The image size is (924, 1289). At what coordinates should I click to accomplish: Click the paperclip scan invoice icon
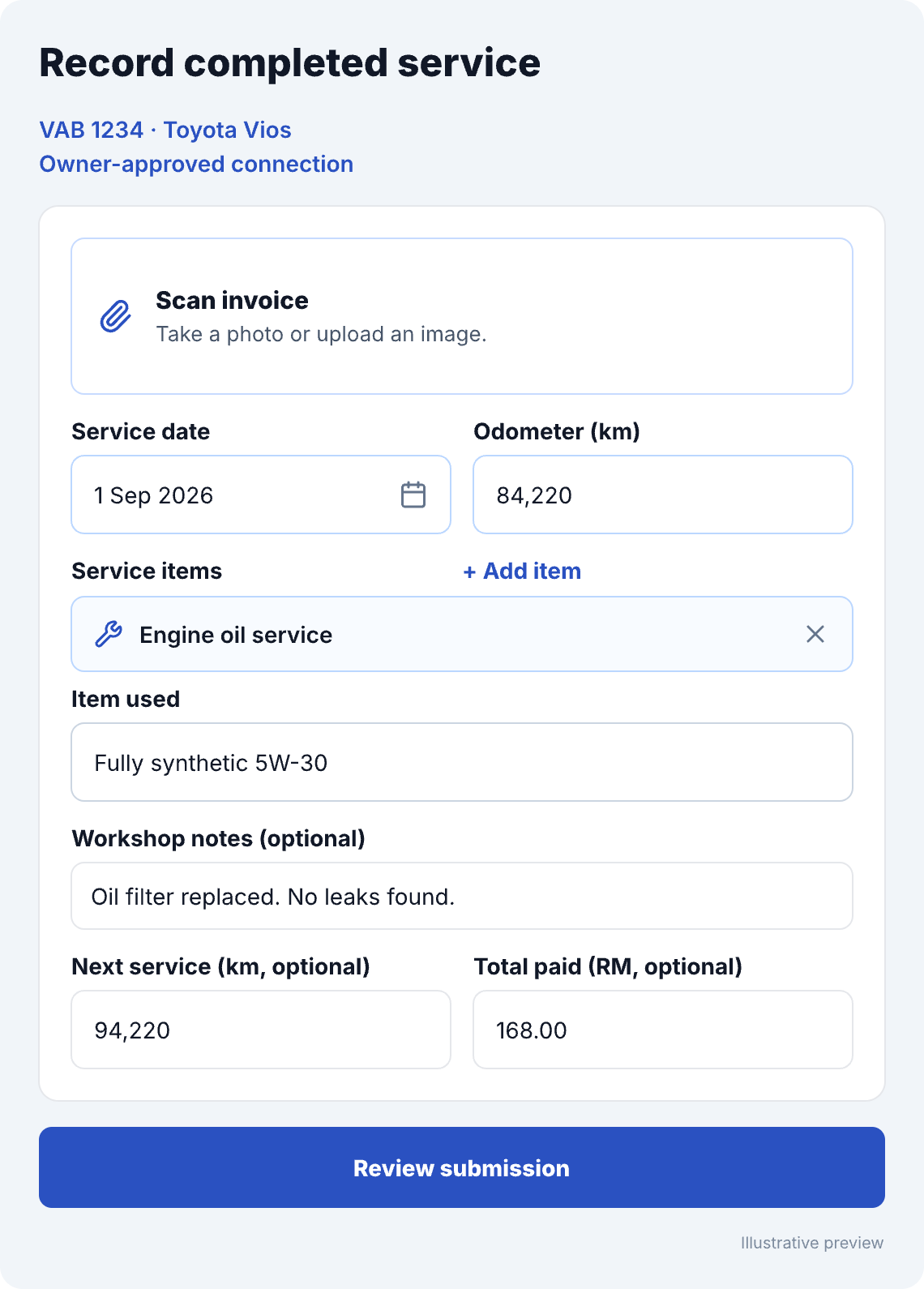click(116, 316)
